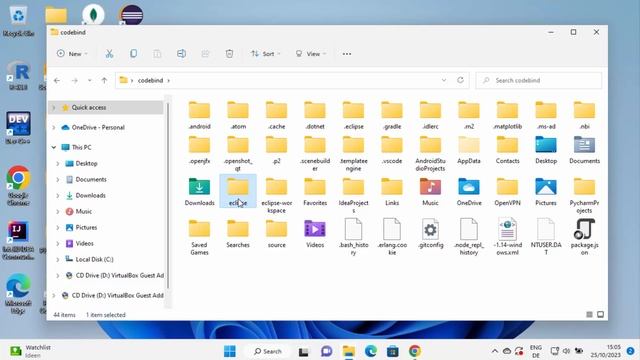
Task: Switch to details view layout button
Action: pos(589,314)
